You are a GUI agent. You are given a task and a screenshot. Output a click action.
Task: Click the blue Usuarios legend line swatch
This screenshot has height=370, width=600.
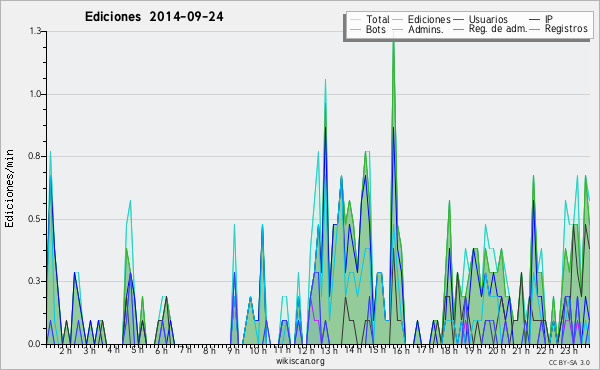458,20
